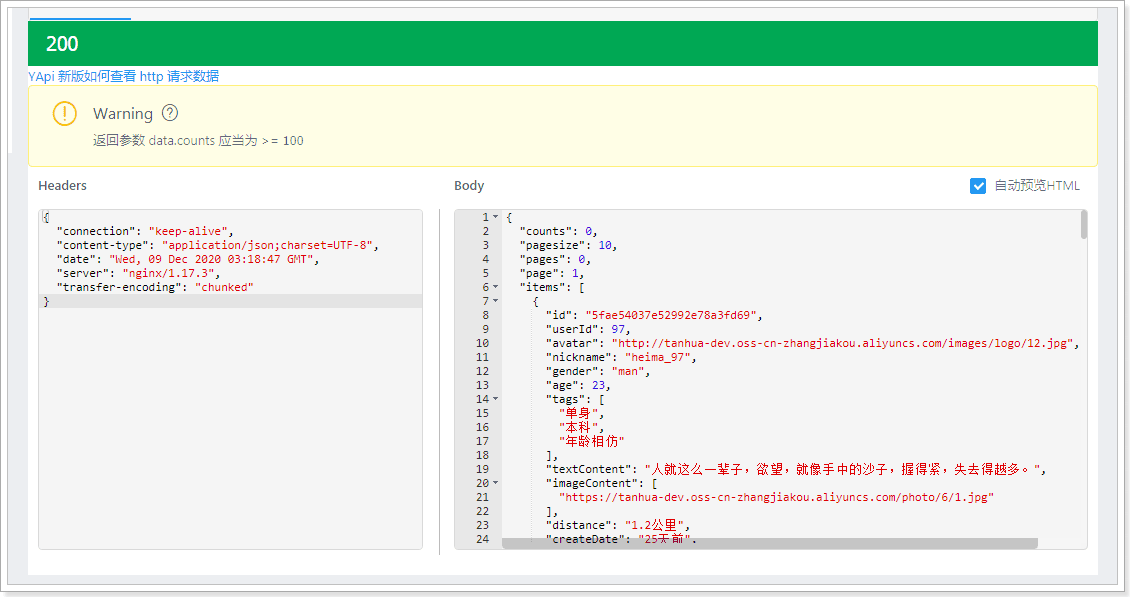Click the green 200 status banner
Screen dimensions: 1130x597
coord(562,44)
